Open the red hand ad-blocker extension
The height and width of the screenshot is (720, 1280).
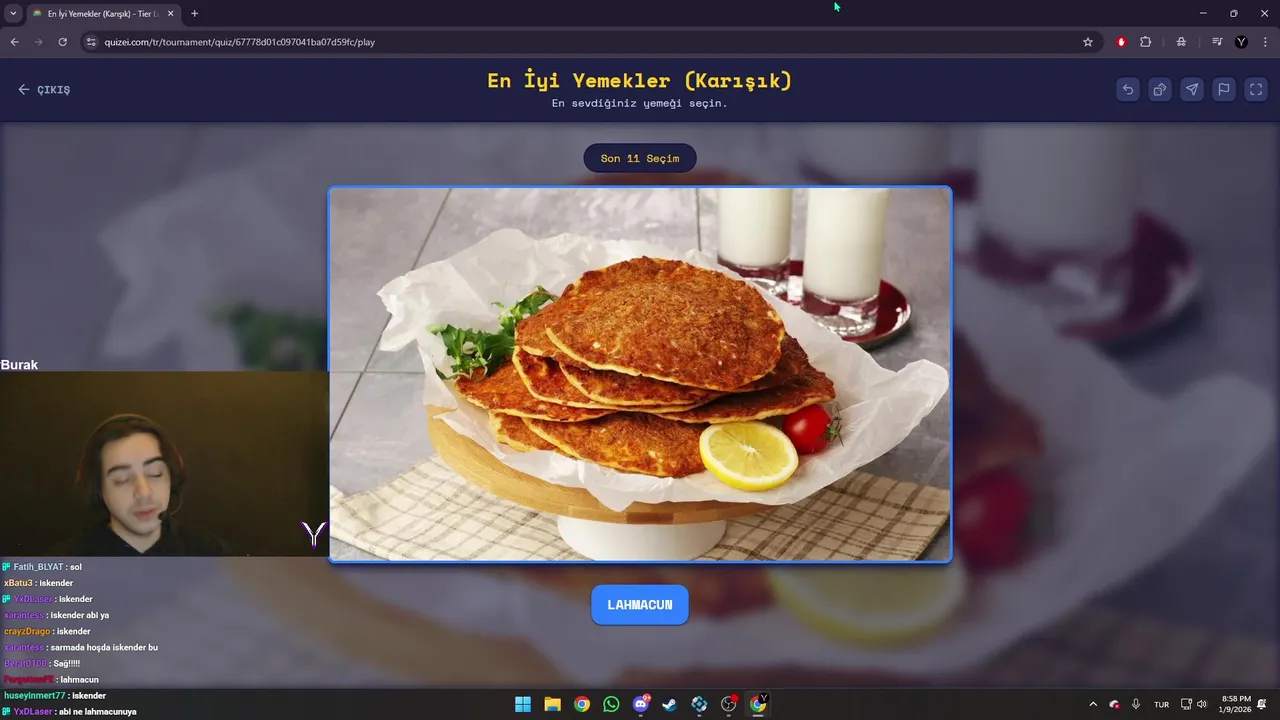click(x=1121, y=42)
